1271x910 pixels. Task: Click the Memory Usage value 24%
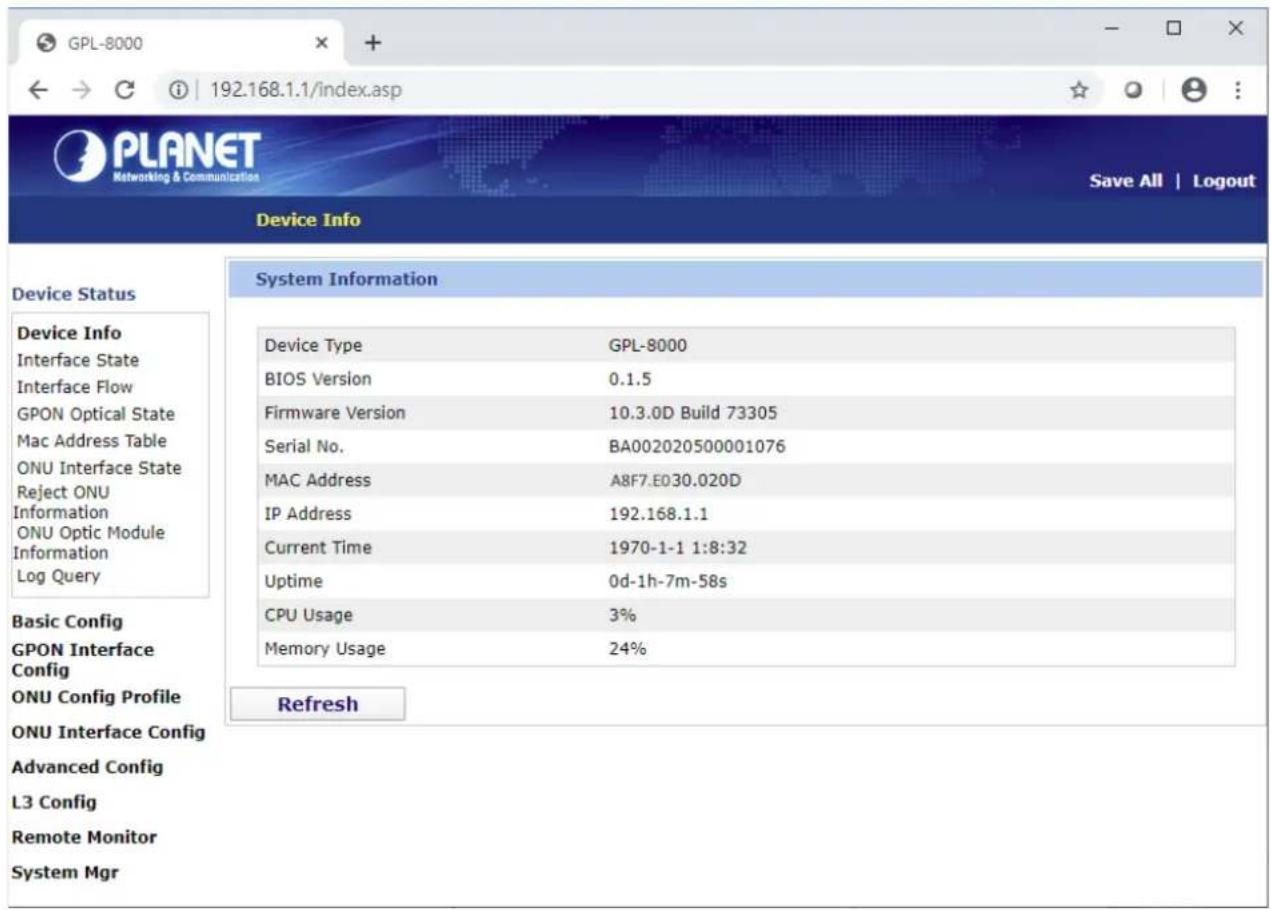628,649
